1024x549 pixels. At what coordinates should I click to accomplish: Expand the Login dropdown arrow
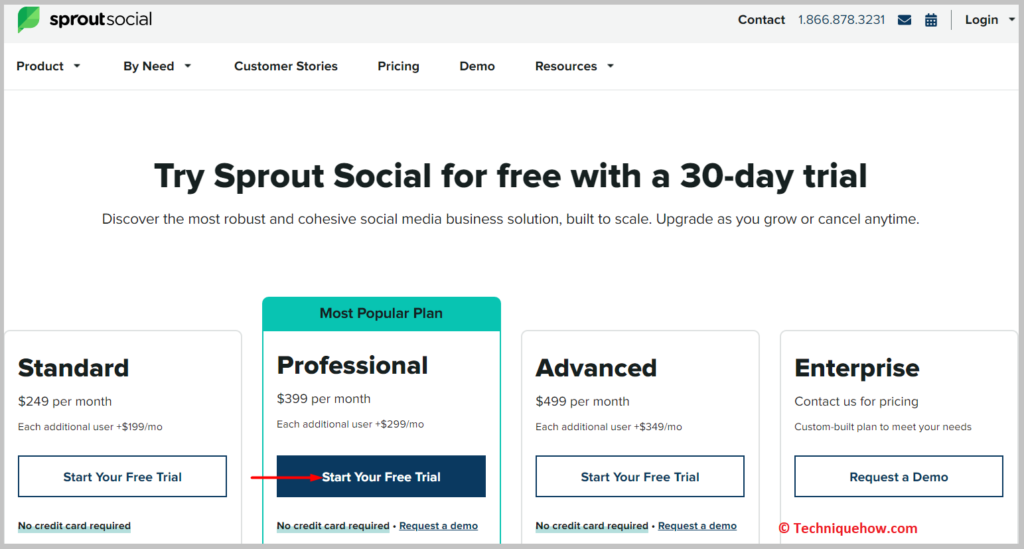click(x=1012, y=20)
